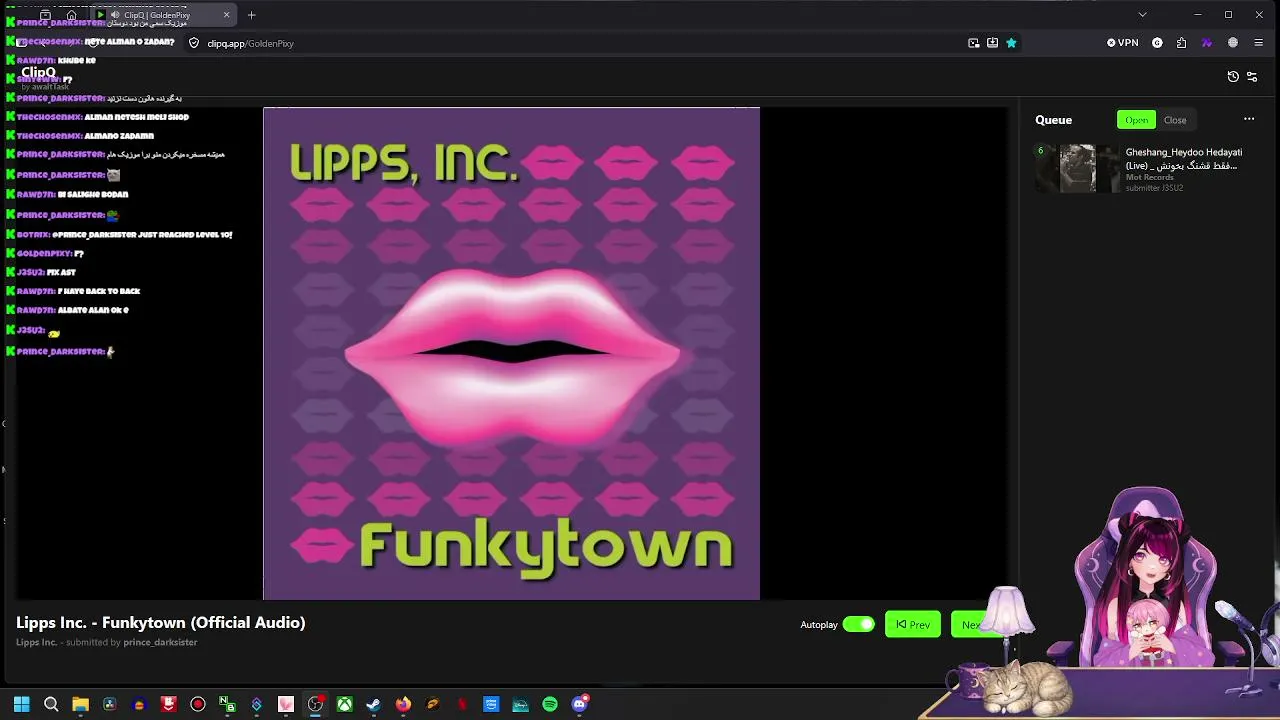Image resolution: width=1280 pixels, height=720 pixels.
Task: Click the purple extension icon in toolbar
Action: [1206, 43]
